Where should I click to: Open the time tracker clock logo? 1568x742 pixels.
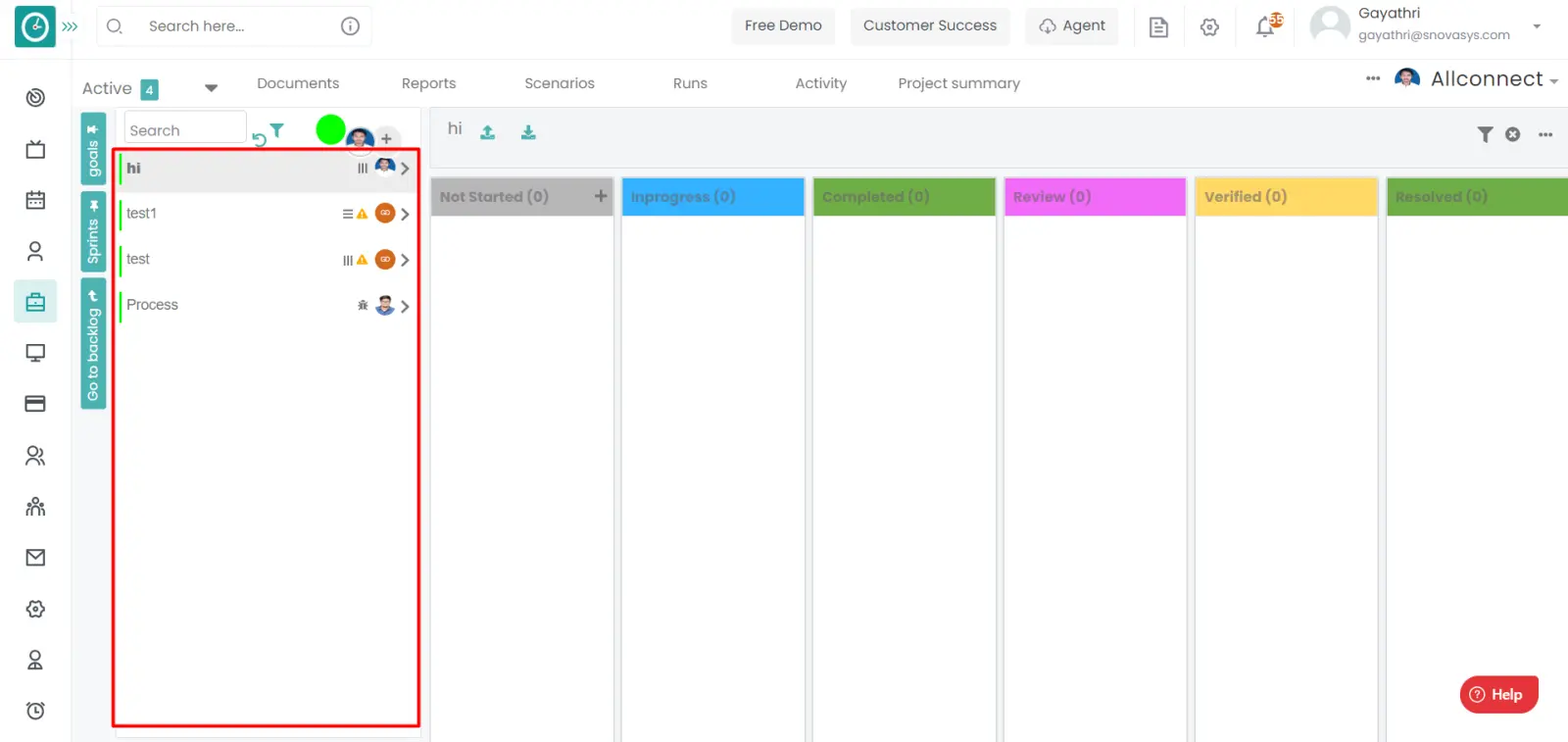tap(35, 26)
